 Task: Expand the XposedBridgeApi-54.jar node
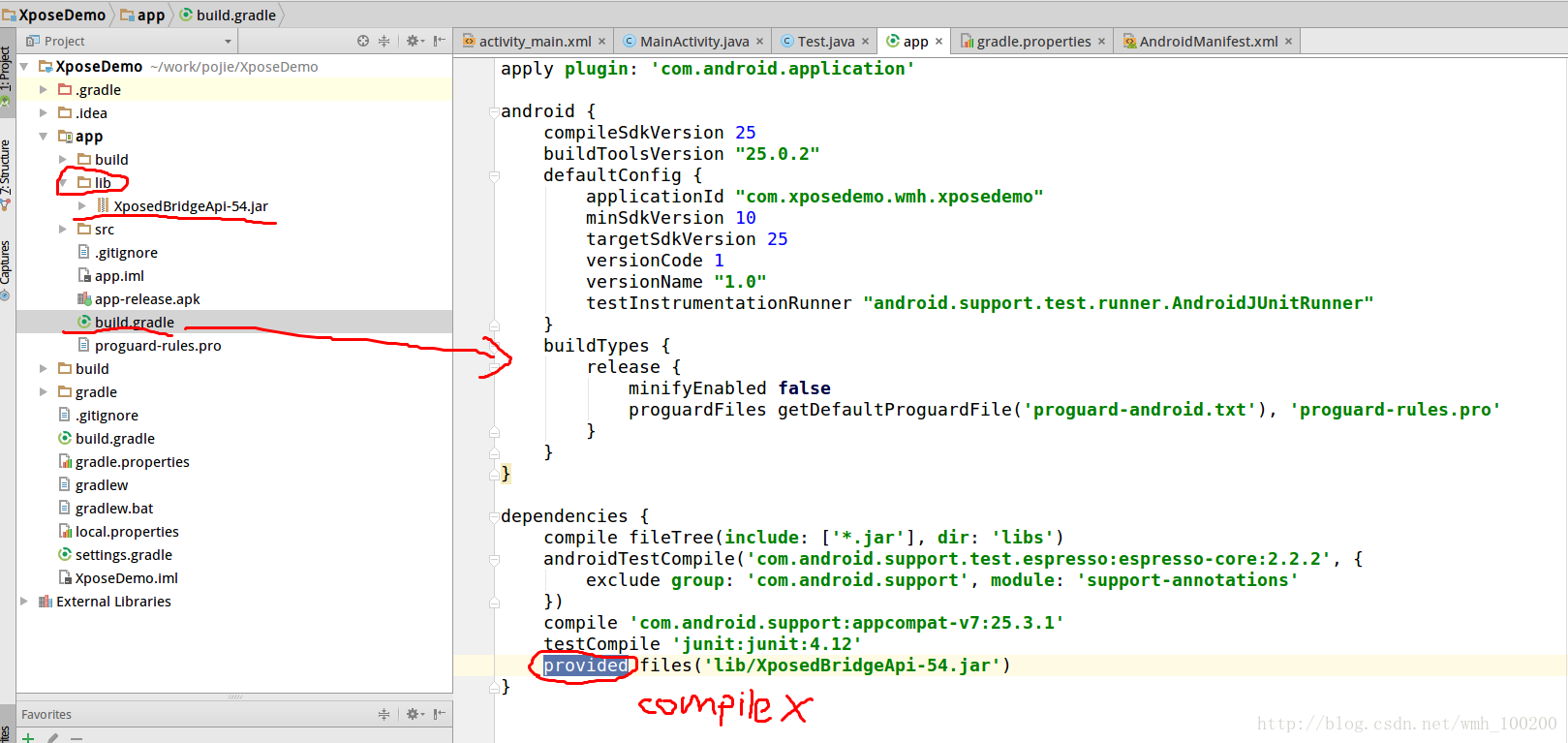(x=81, y=206)
